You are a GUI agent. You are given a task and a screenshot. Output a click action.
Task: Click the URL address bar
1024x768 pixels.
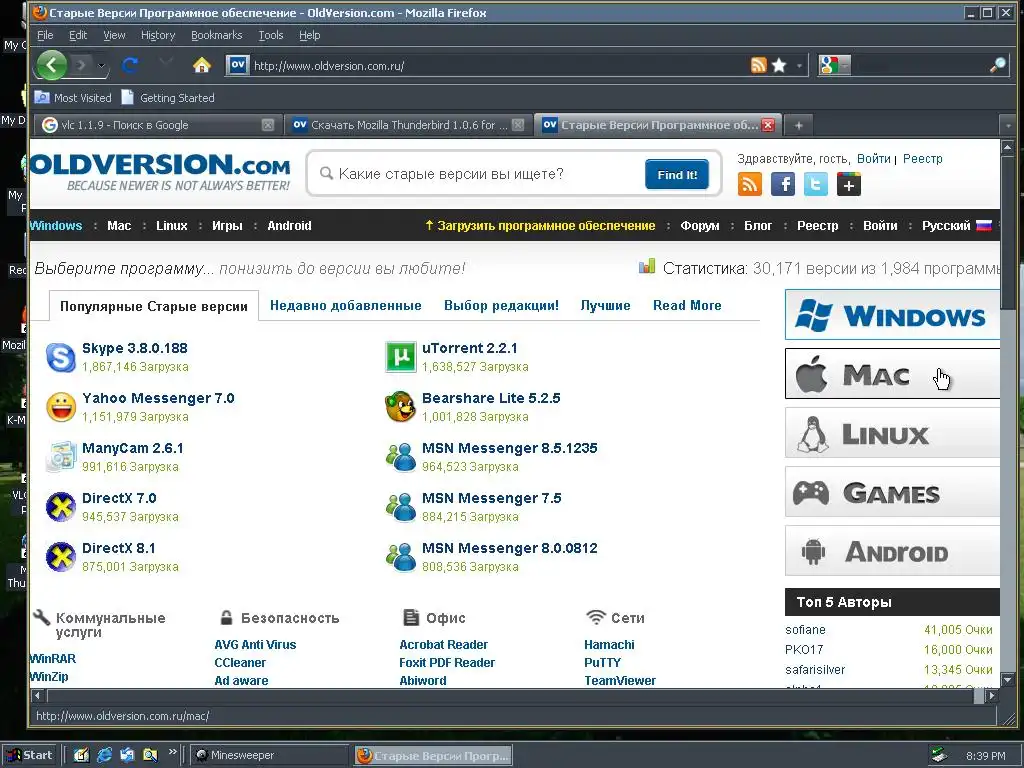click(500, 65)
